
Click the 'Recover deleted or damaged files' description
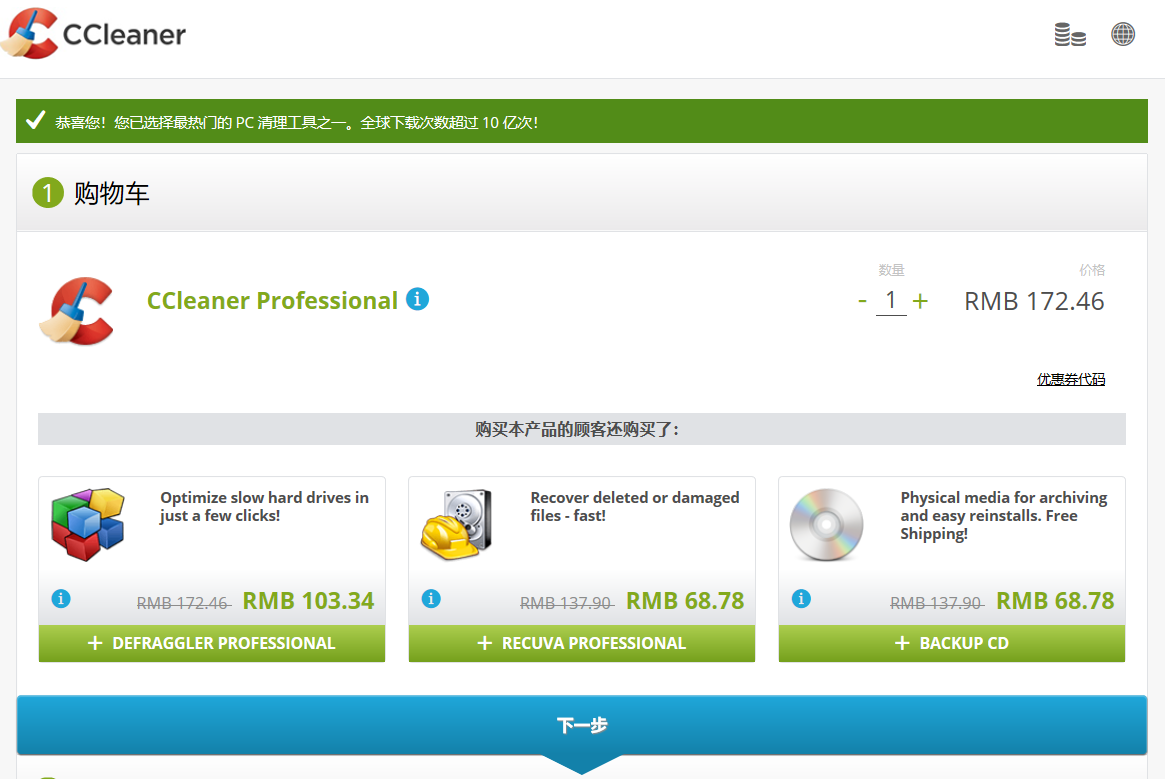click(x=635, y=506)
